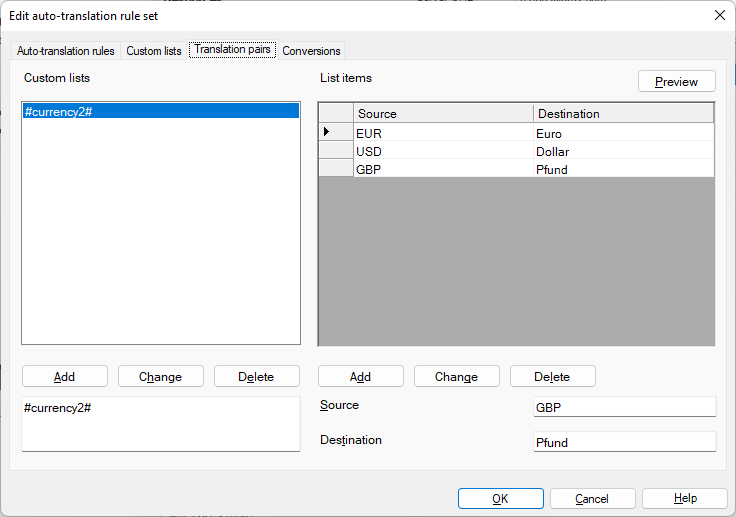This screenshot has width=736, height=517.
Task: Switch to the Auto-translation rules tab
Action: (66, 51)
